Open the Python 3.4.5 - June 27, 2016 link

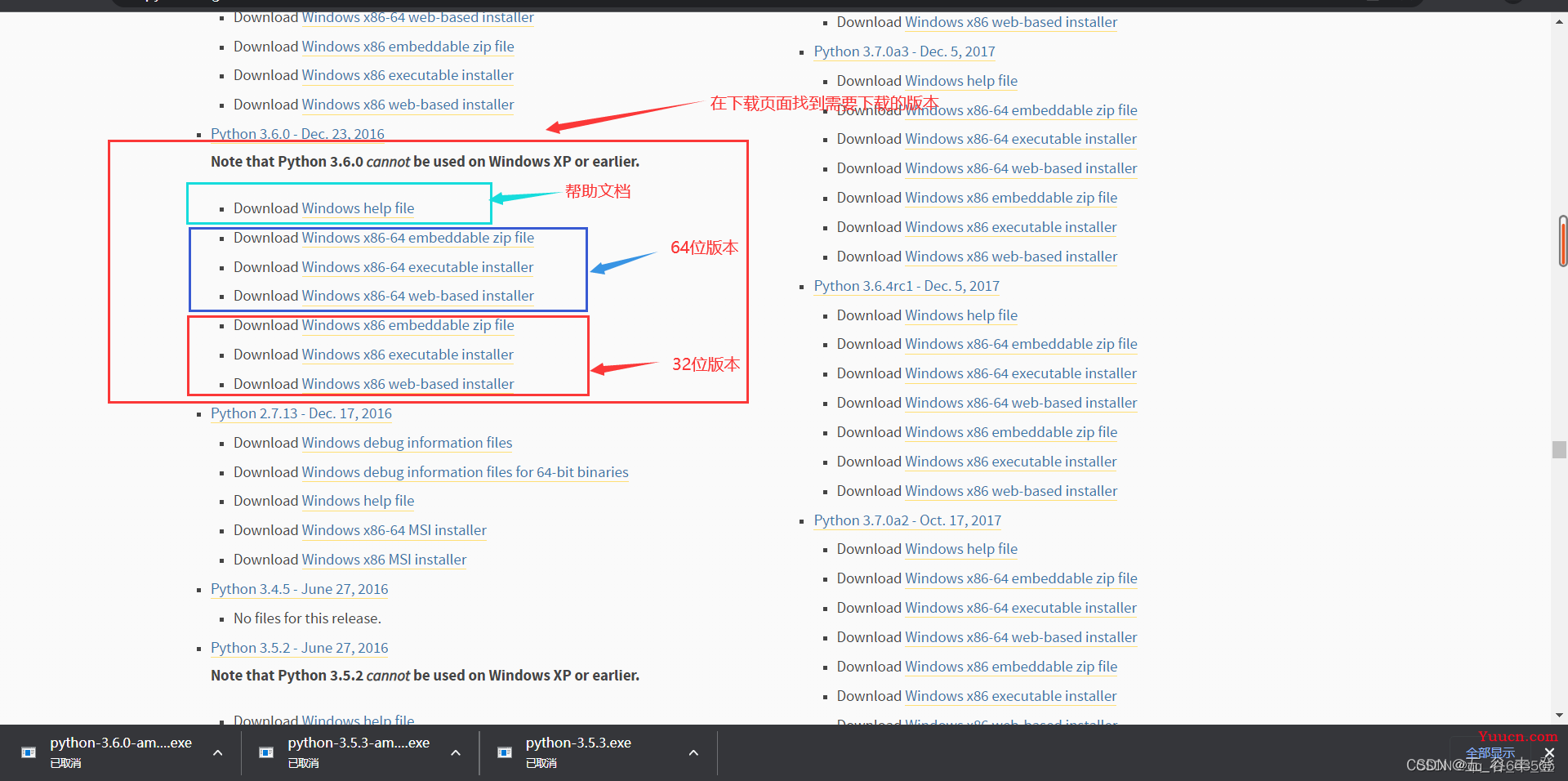[x=299, y=589]
